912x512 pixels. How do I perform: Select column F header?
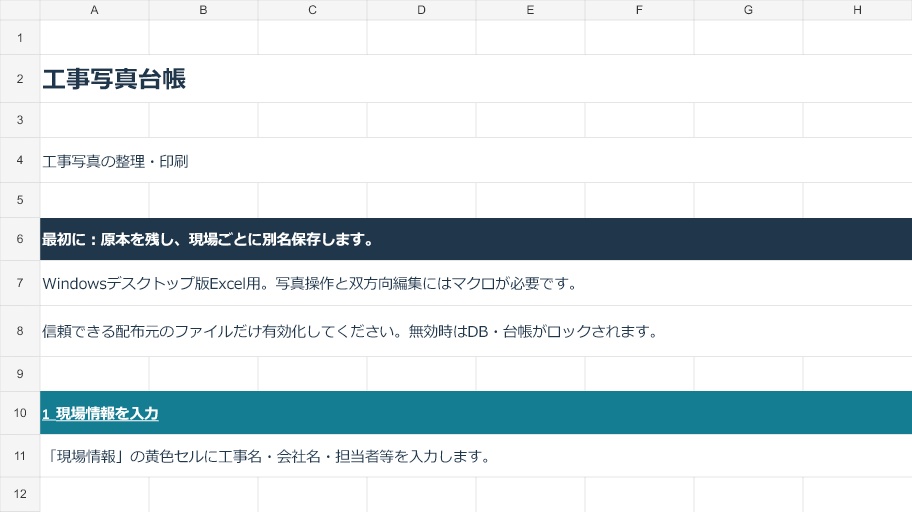639,10
